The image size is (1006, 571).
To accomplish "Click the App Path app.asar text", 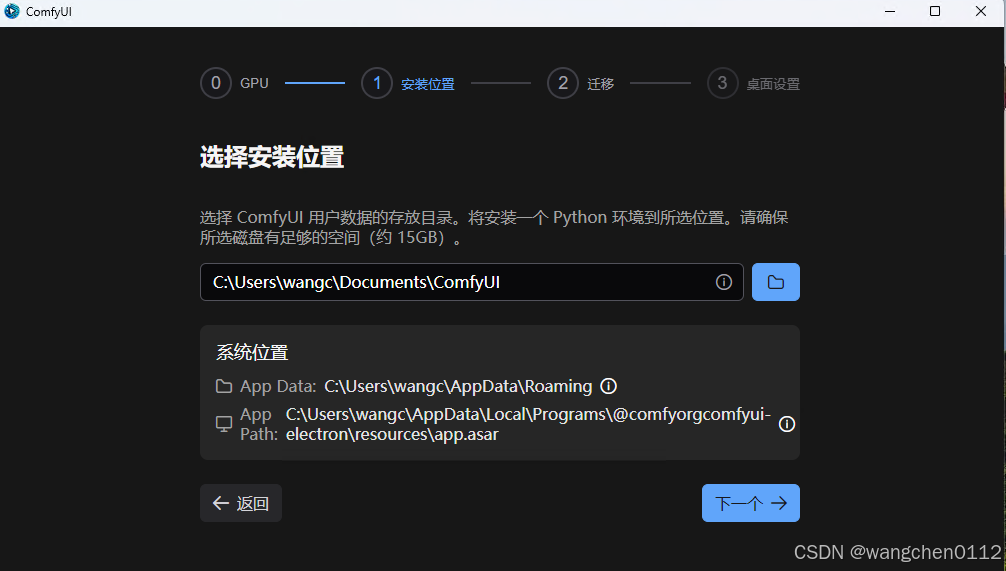I will click(x=528, y=424).
